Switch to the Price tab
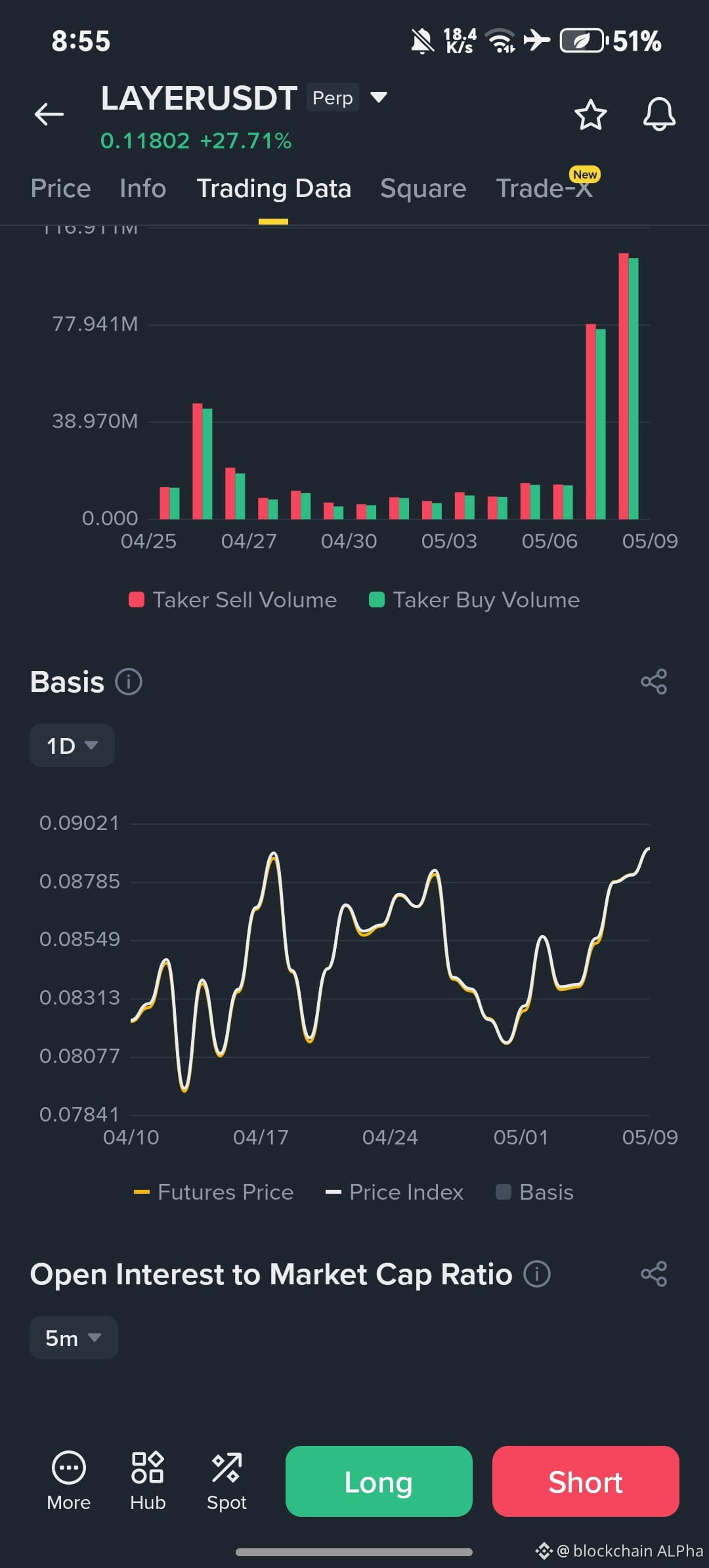Viewport: 709px width, 1568px height. tap(60, 188)
